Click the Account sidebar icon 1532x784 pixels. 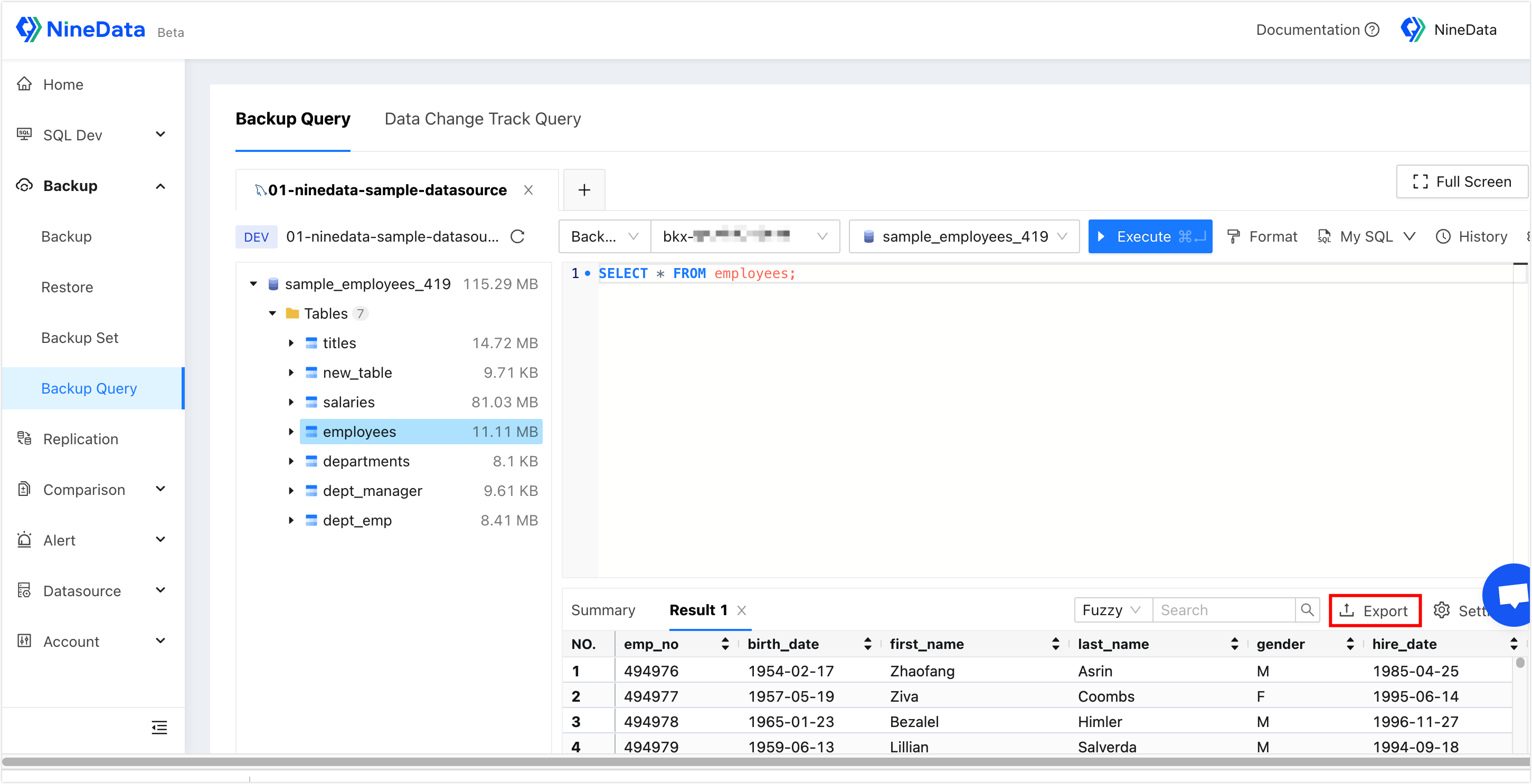point(24,640)
